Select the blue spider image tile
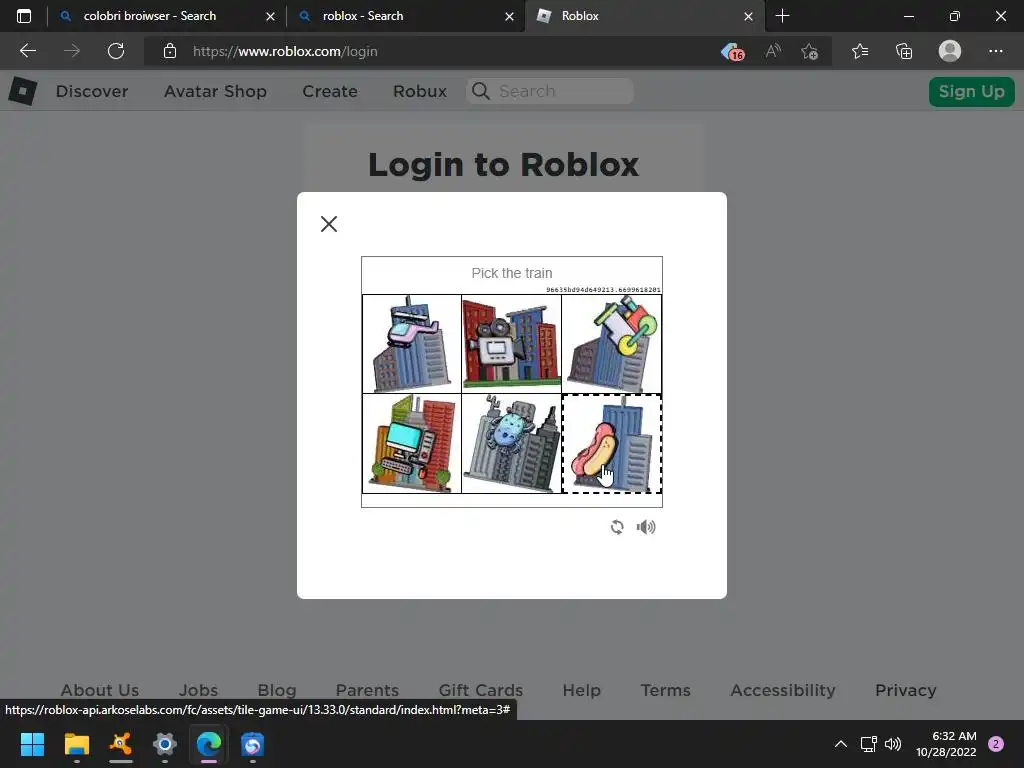The width and height of the screenshot is (1024, 768). 511,443
